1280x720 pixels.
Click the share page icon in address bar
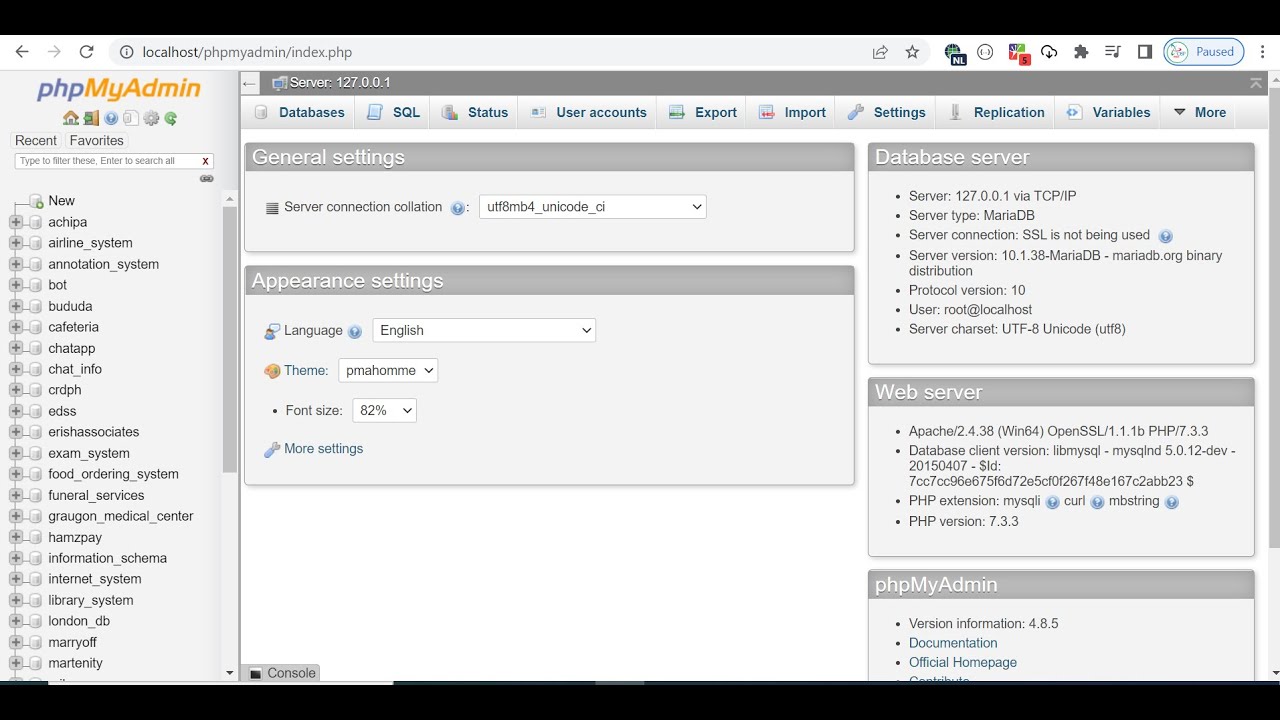point(880,52)
